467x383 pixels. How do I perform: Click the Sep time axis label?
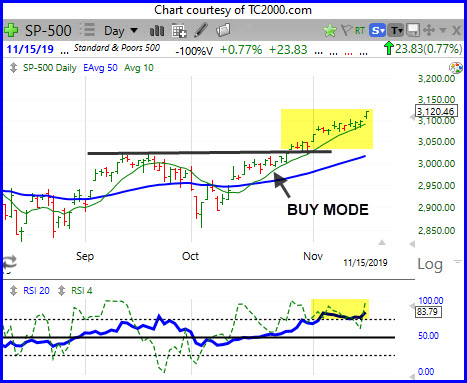(x=85, y=256)
